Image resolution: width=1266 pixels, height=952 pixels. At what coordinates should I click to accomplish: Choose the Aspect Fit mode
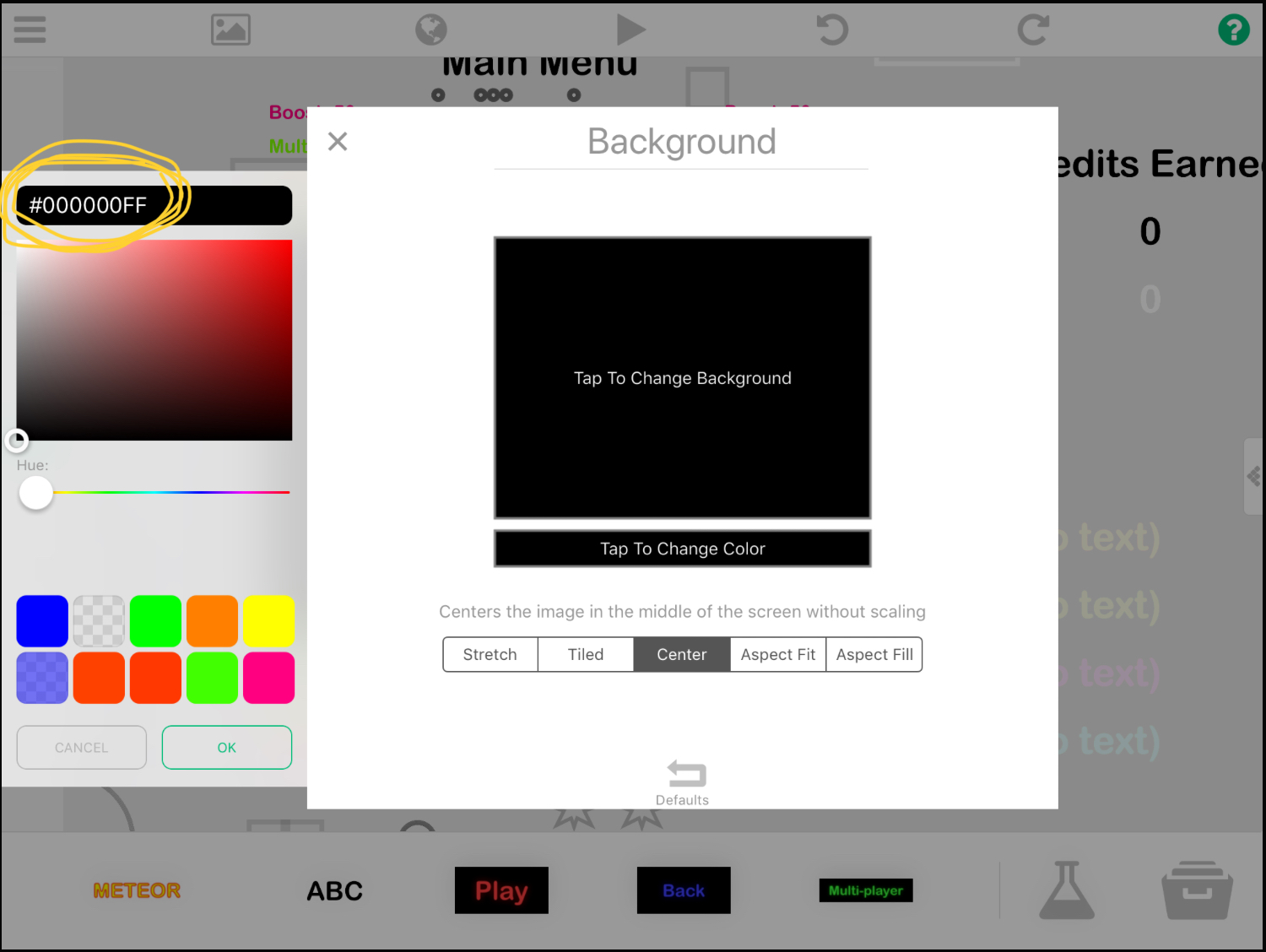pyautogui.click(x=777, y=655)
